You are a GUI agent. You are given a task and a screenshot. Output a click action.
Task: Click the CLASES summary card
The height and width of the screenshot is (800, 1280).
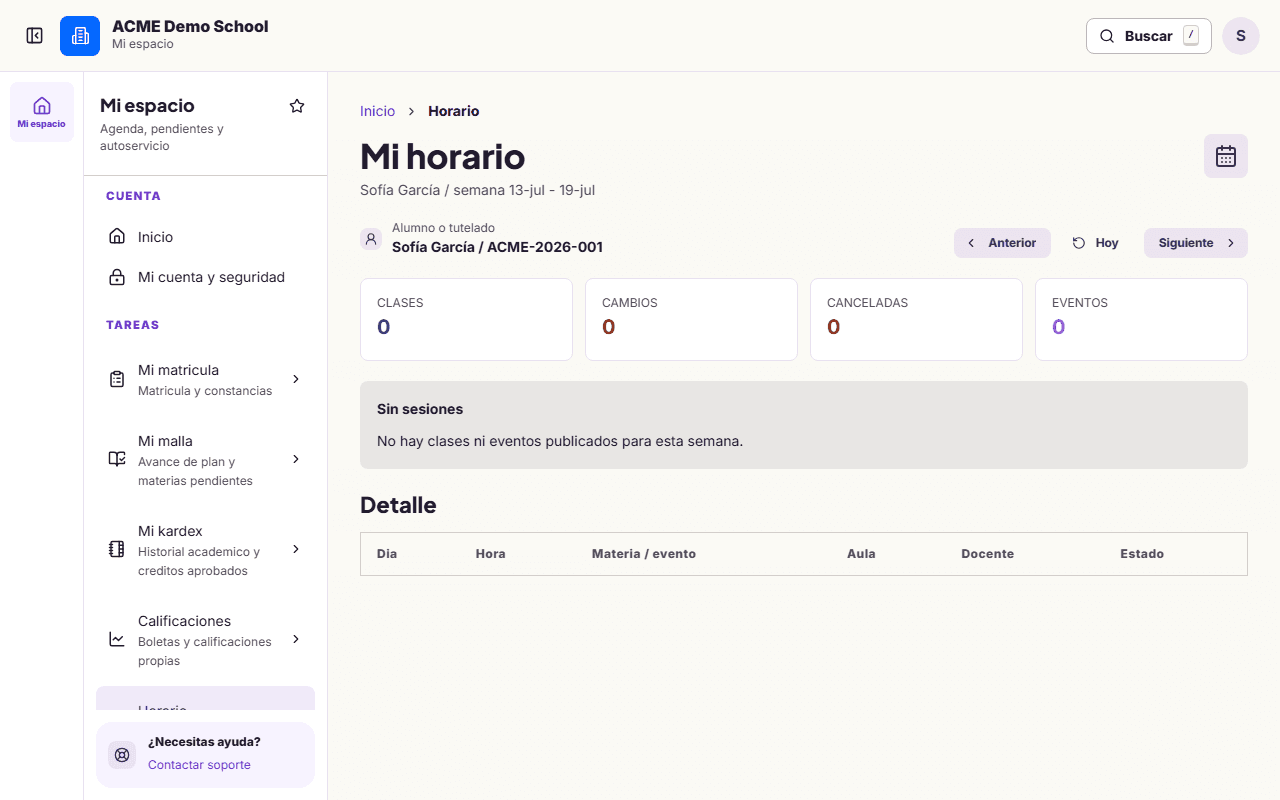point(466,319)
